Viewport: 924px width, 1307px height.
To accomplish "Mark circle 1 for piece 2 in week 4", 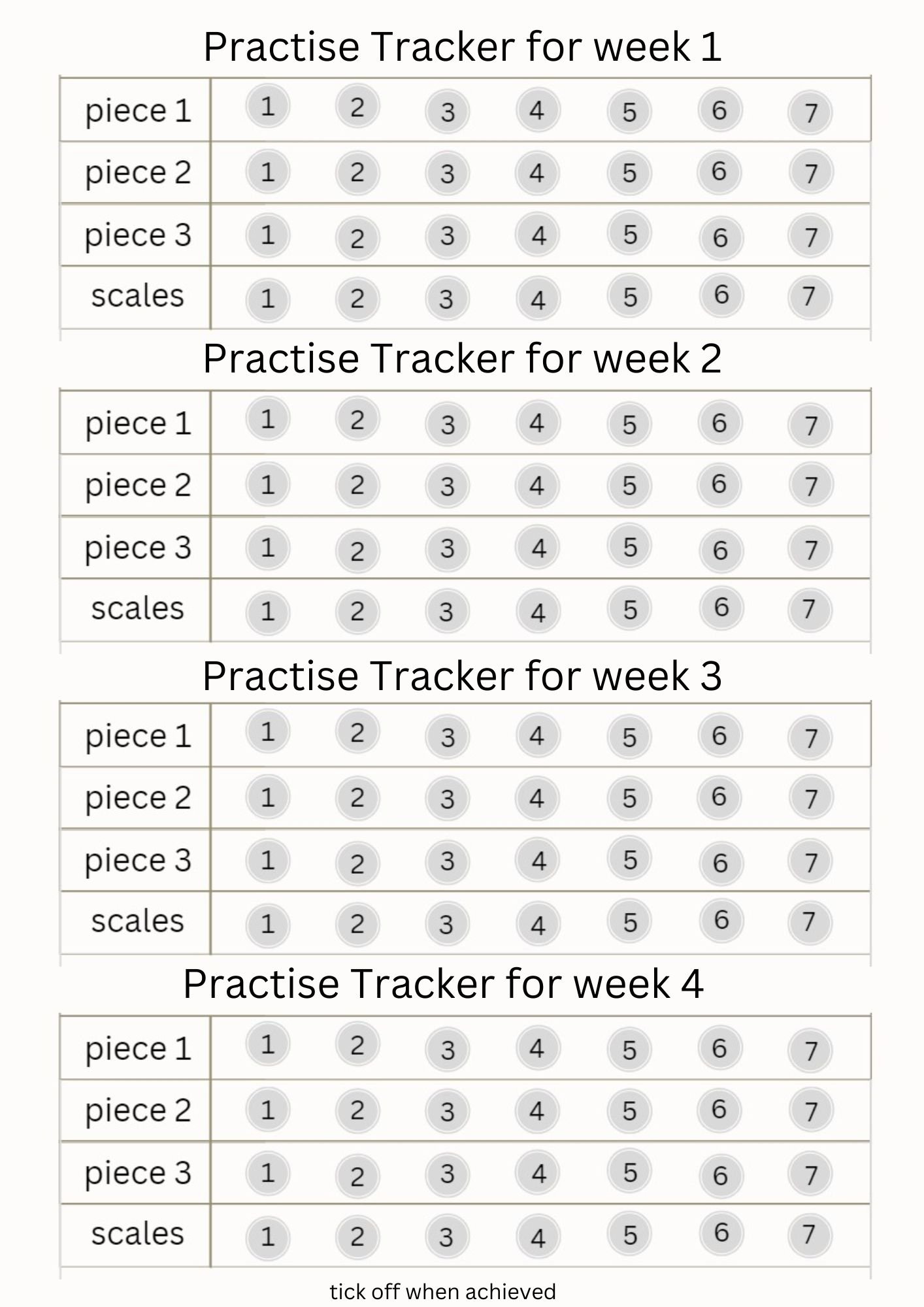I will (267, 1110).
